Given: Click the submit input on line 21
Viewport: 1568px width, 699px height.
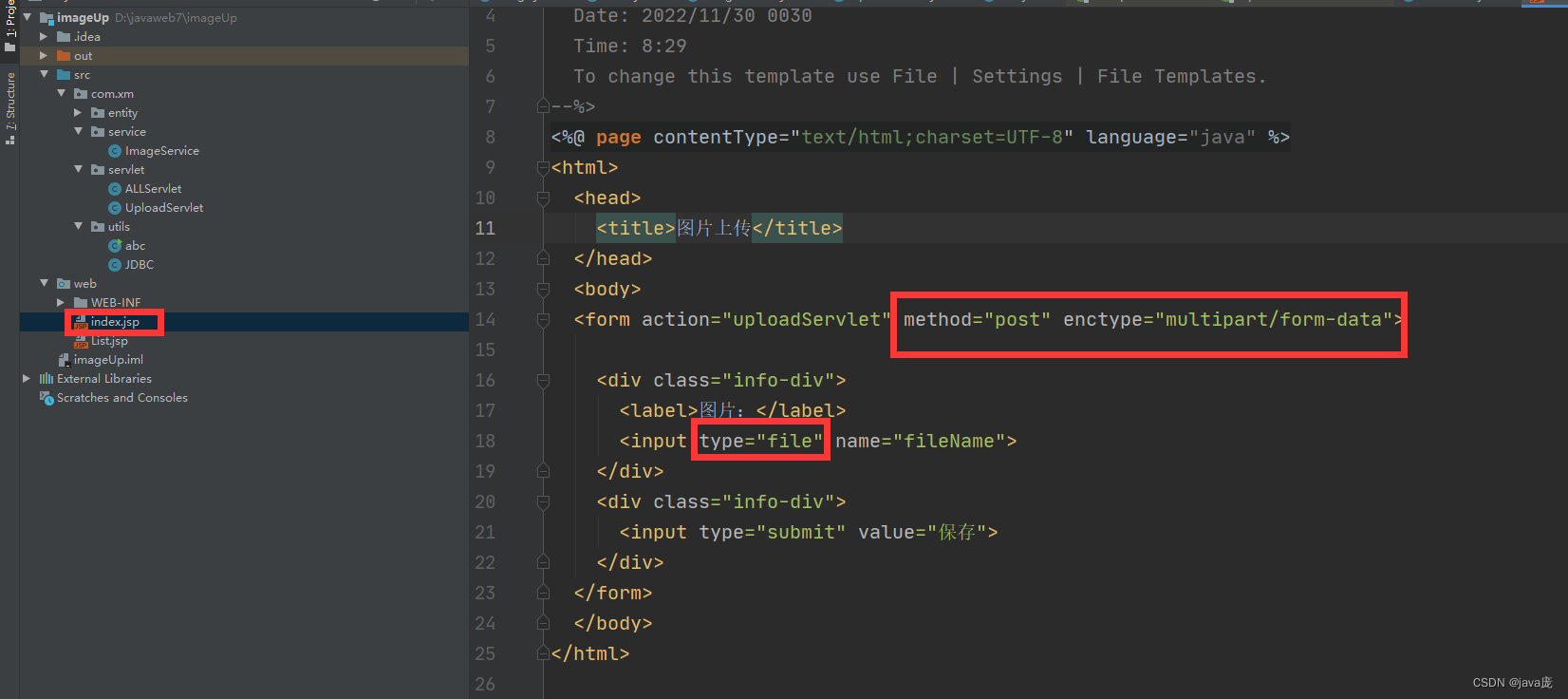Looking at the screenshot, I should (809, 532).
